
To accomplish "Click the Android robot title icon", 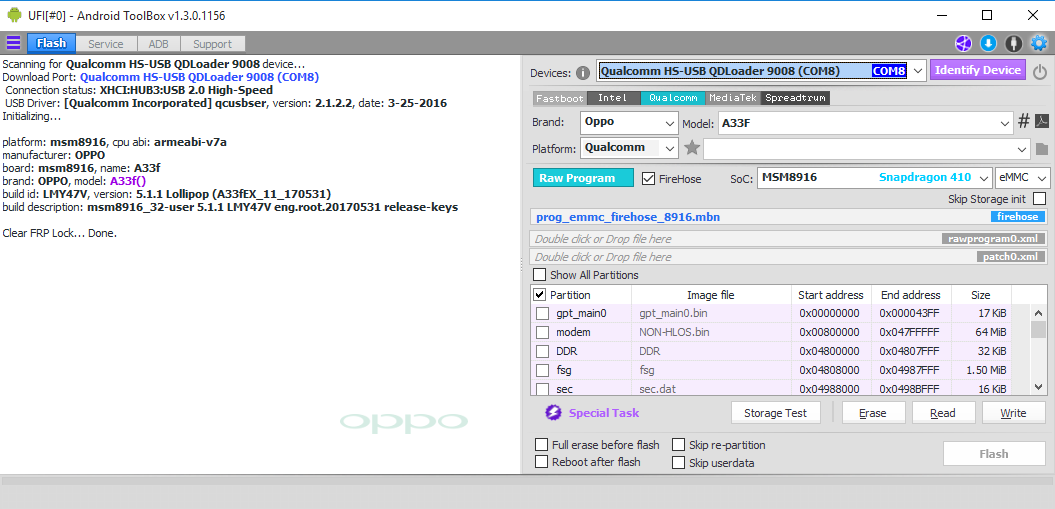I will tap(14, 15).
